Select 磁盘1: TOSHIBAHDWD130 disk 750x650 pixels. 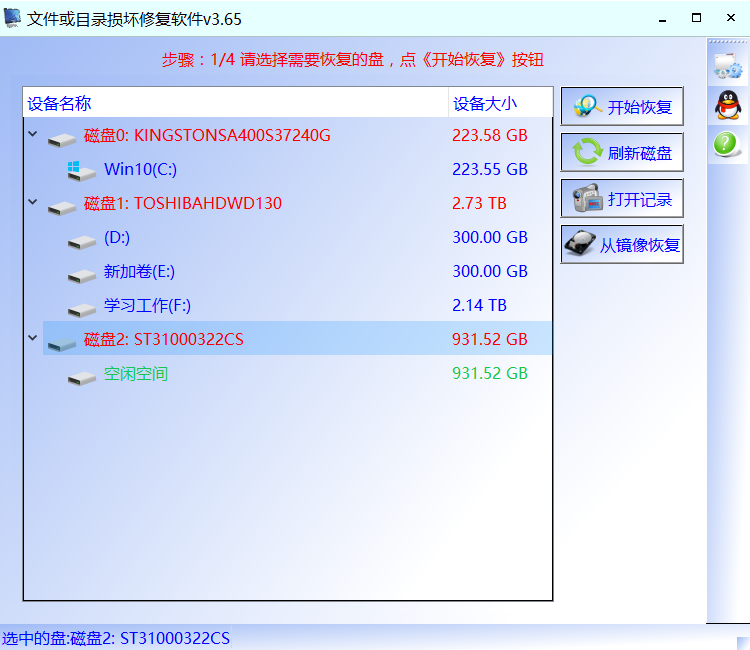182,203
